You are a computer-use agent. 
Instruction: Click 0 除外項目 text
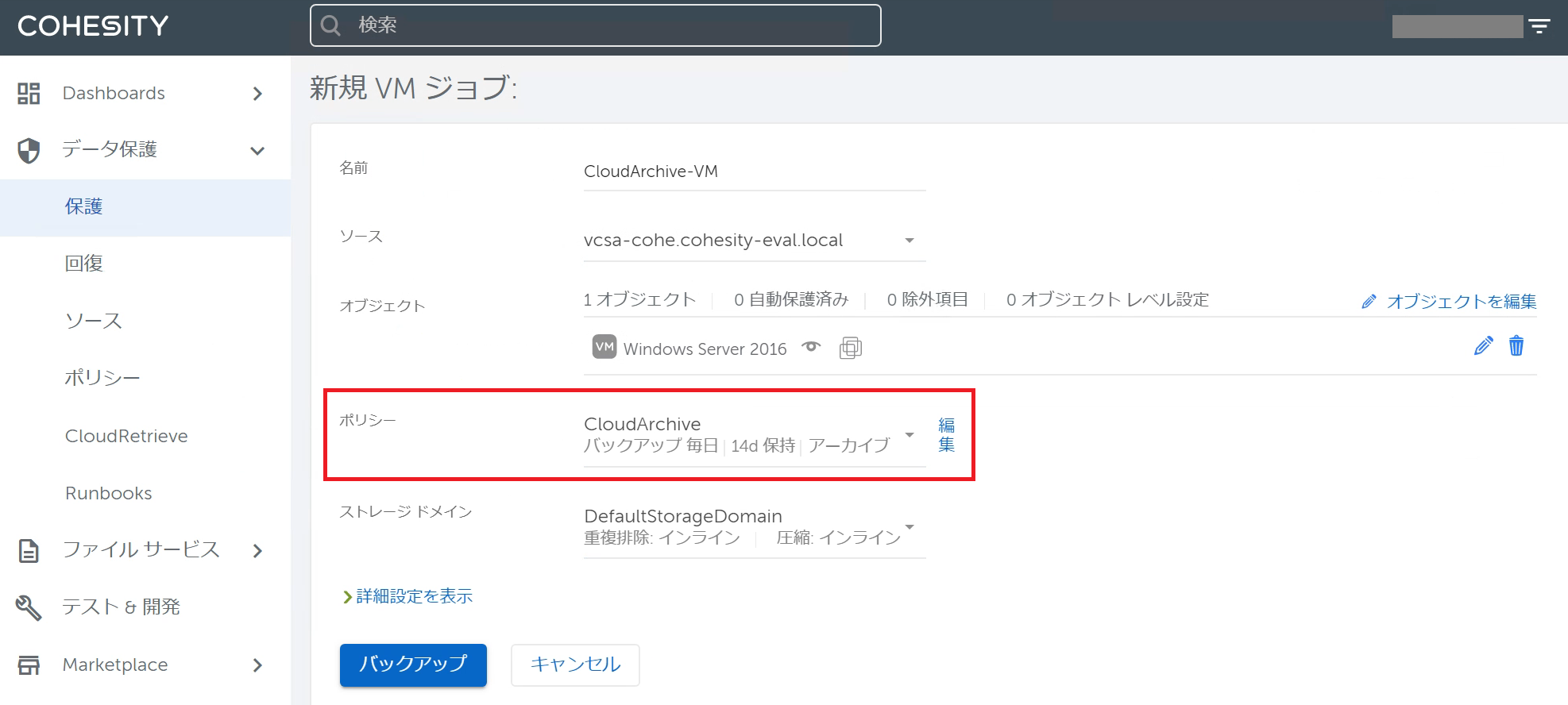click(x=928, y=300)
